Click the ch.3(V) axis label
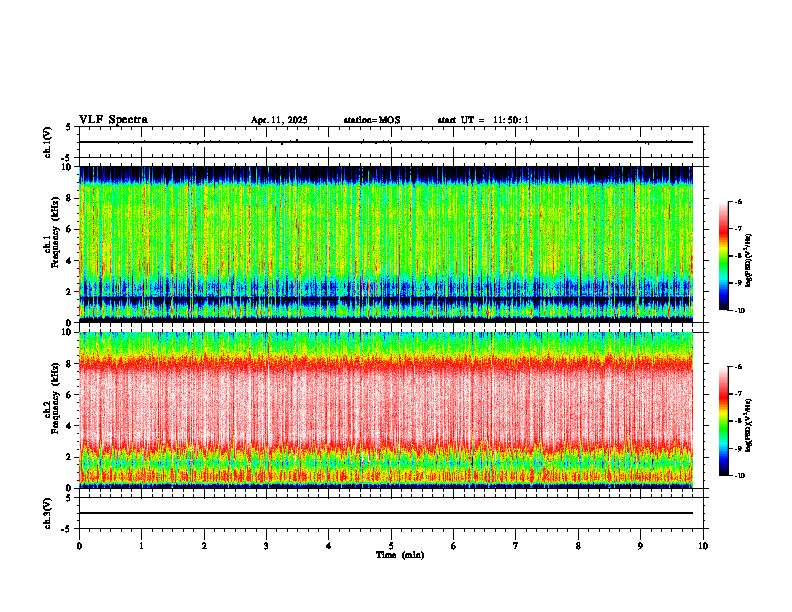This screenshot has height=612, width=792. tap(48, 513)
